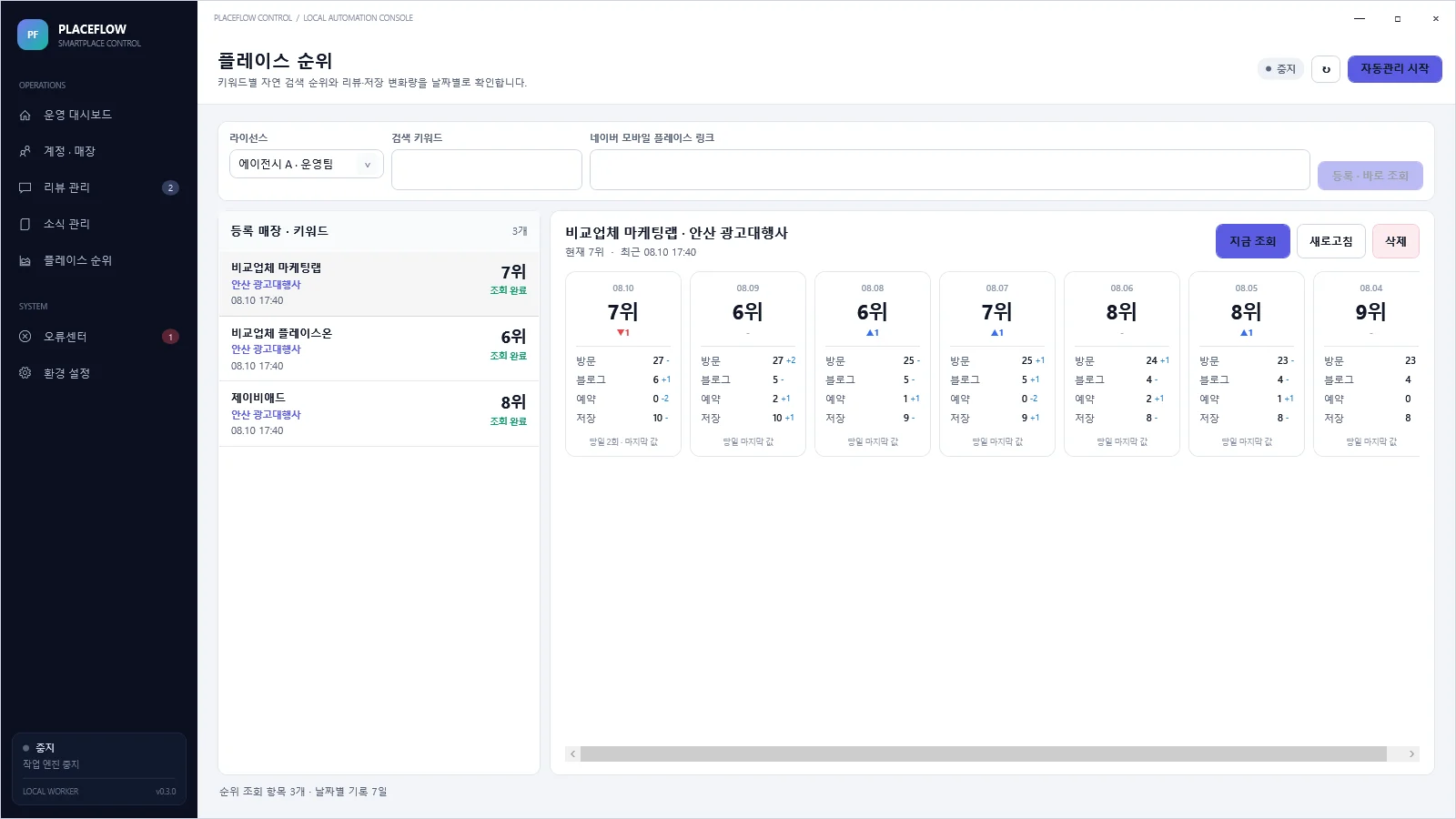Open 운영 대시보드 home icon
Viewport: 1456px width, 819px height.
25,116
